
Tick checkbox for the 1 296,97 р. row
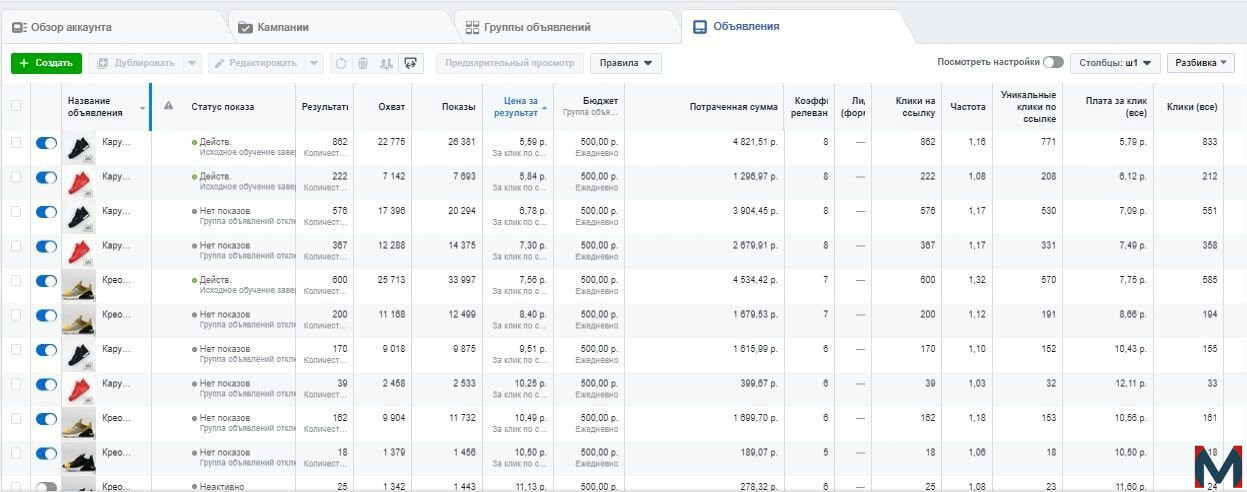(15, 177)
